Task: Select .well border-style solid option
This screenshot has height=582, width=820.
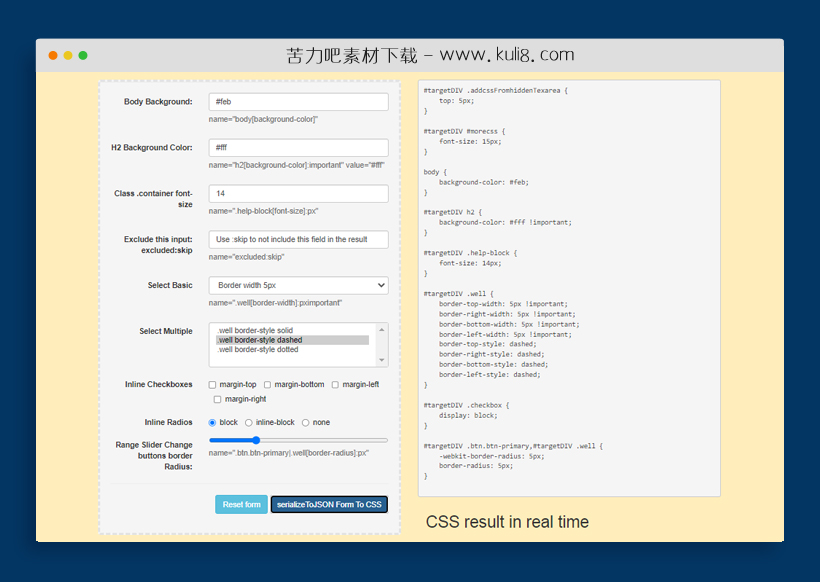Action: [x=255, y=330]
